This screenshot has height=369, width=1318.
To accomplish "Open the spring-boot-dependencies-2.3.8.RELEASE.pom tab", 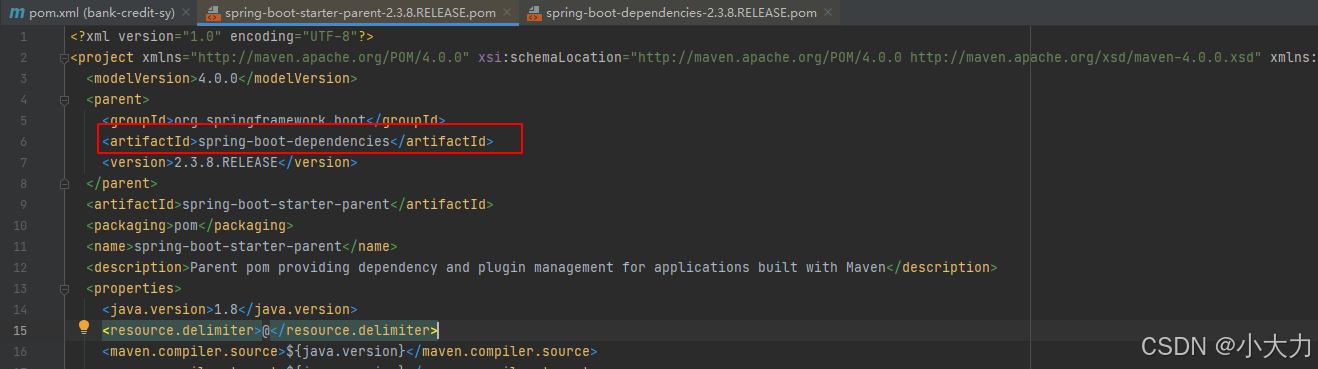I will (x=680, y=14).
